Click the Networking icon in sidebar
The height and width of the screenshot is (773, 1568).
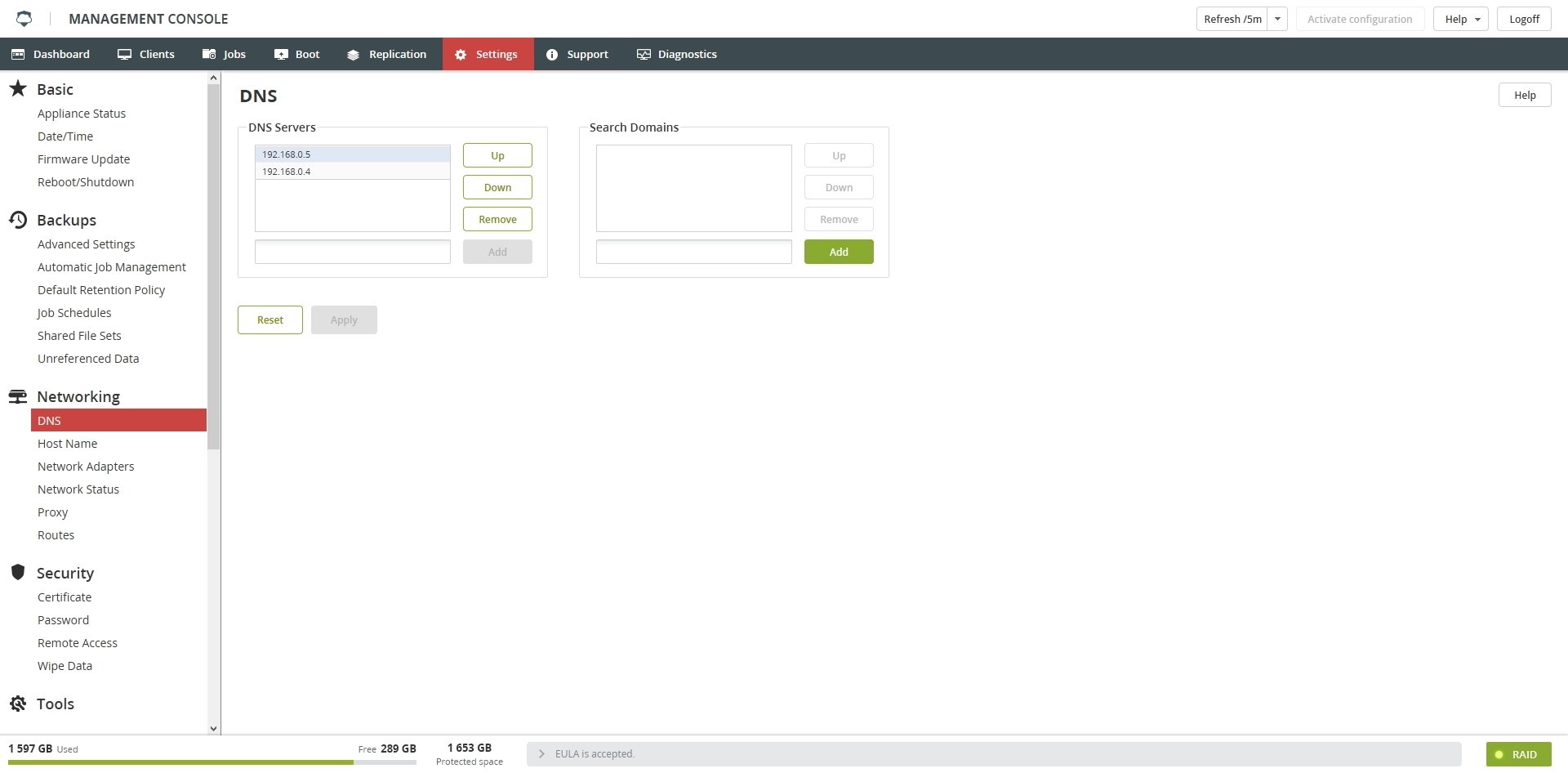coord(18,396)
